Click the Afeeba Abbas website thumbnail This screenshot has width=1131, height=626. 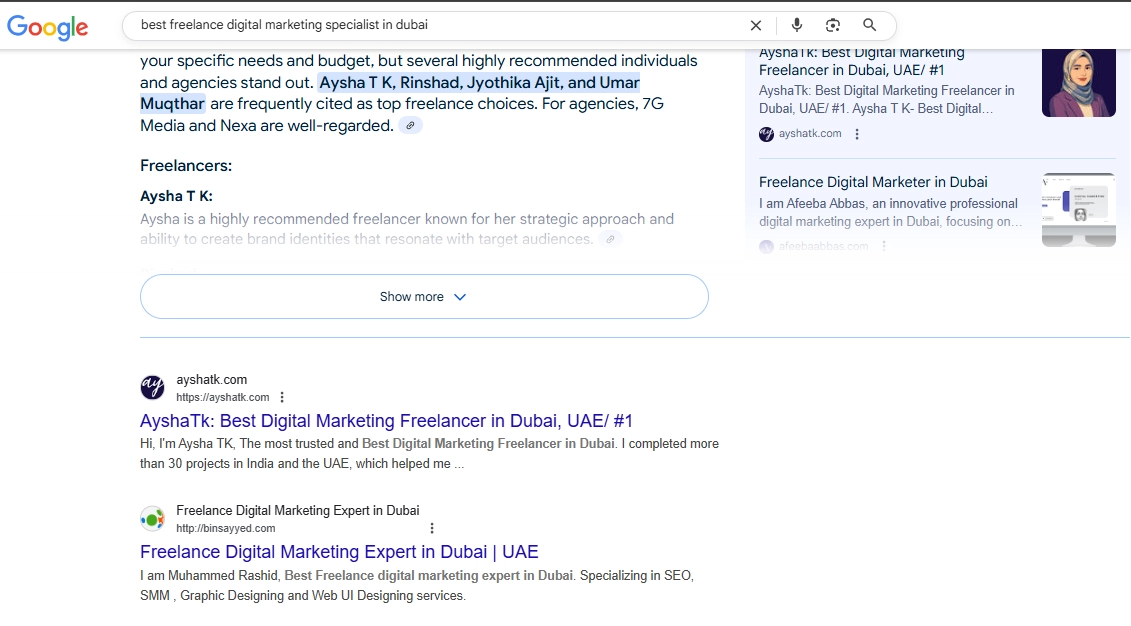click(1078, 210)
